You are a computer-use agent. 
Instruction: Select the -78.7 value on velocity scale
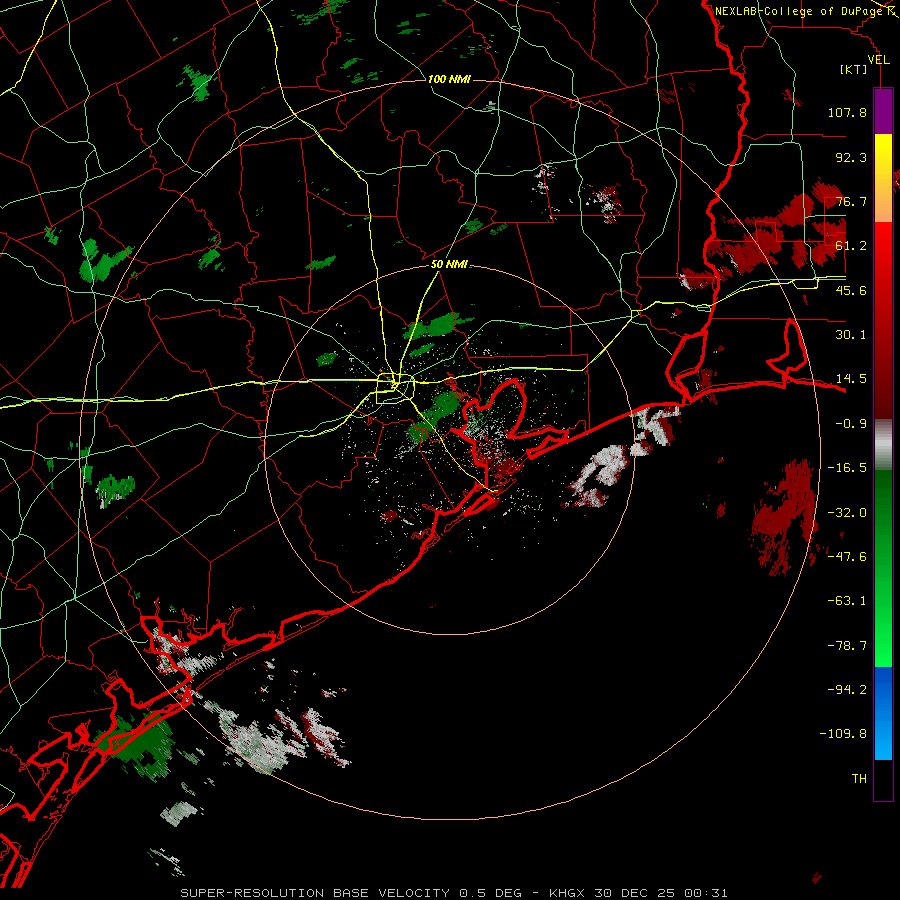click(847, 646)
